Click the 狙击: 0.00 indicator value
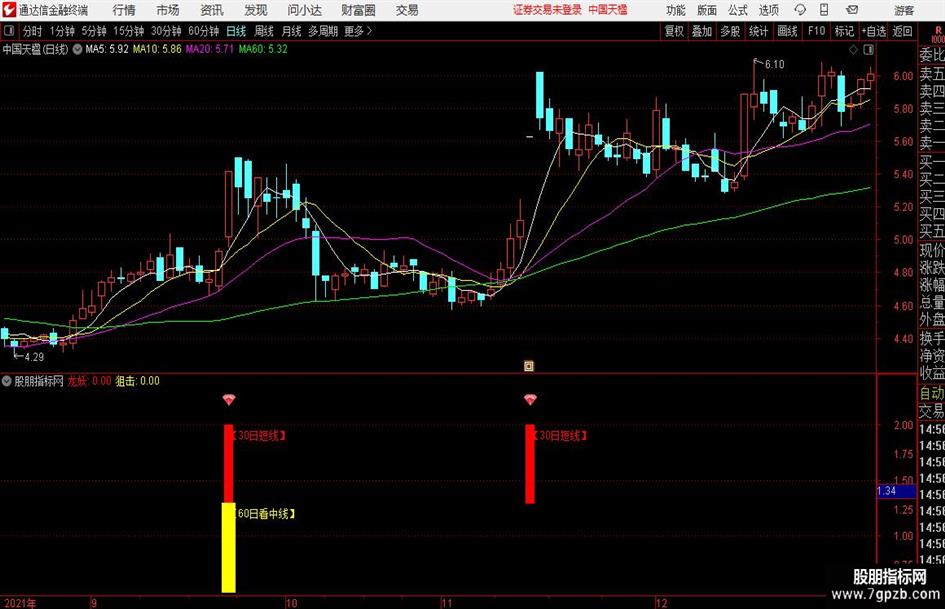The width and height of the screenshot is (945, 609). tap(137, 381)
